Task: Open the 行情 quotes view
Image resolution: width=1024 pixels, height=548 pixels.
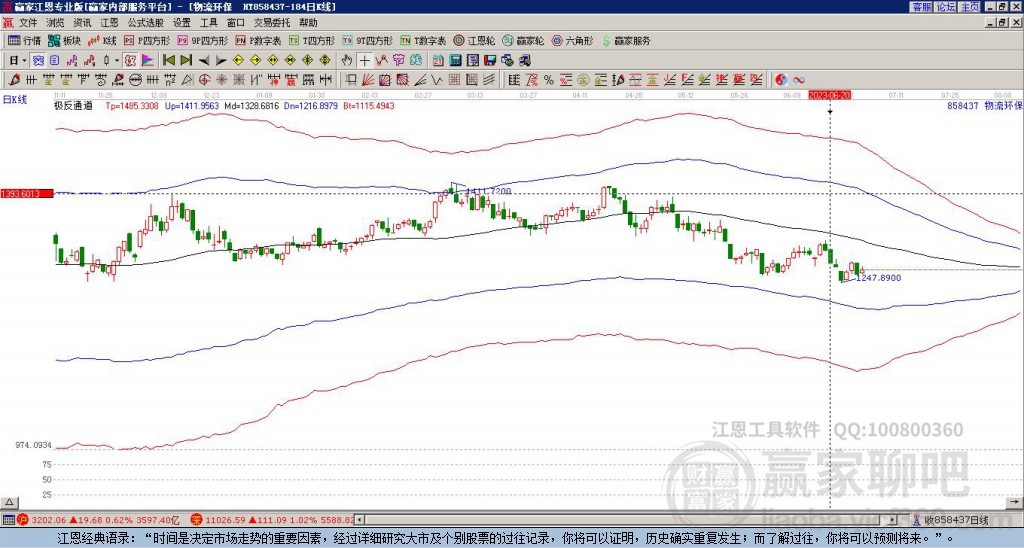Action: [x=24, y=40]
